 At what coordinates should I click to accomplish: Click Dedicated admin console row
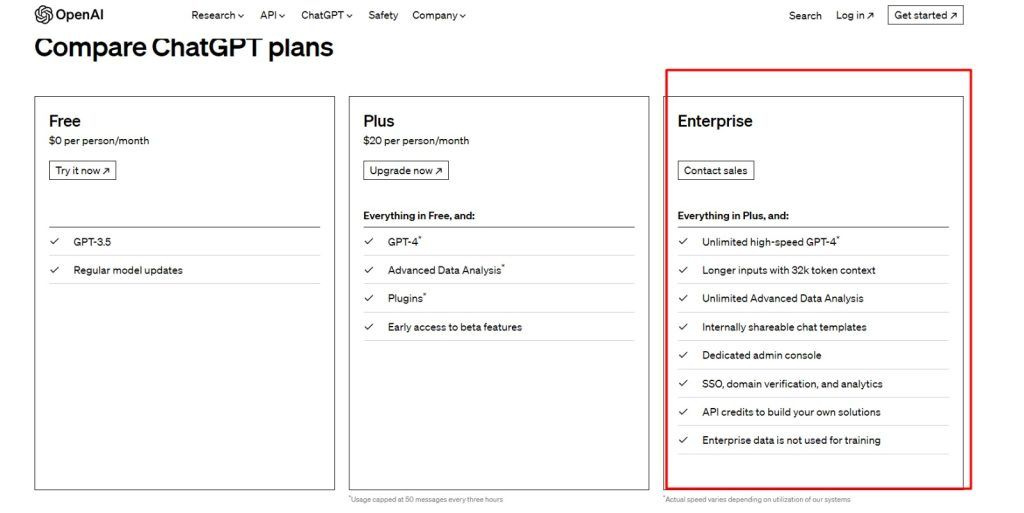[813, 355]
